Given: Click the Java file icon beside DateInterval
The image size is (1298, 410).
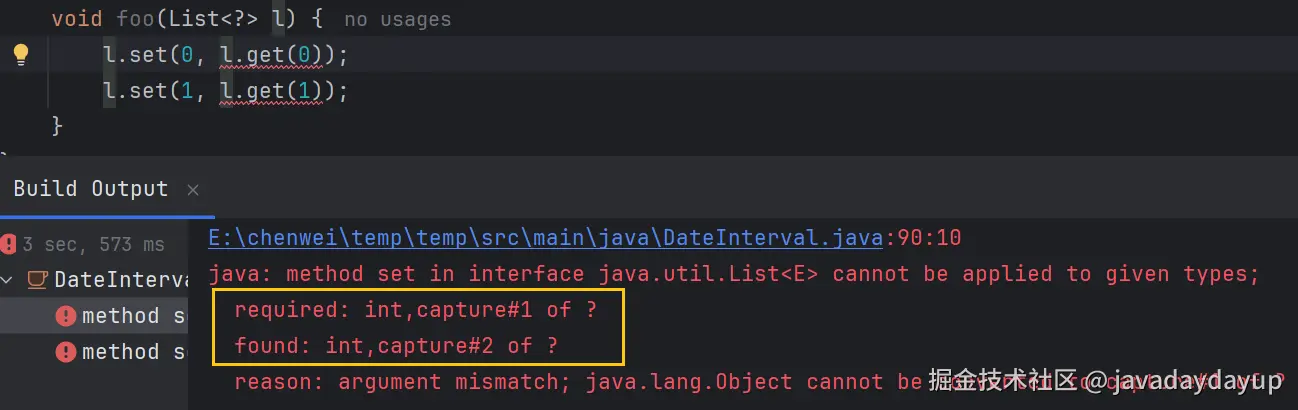Looking at the screenshot, I should point(37,279).
